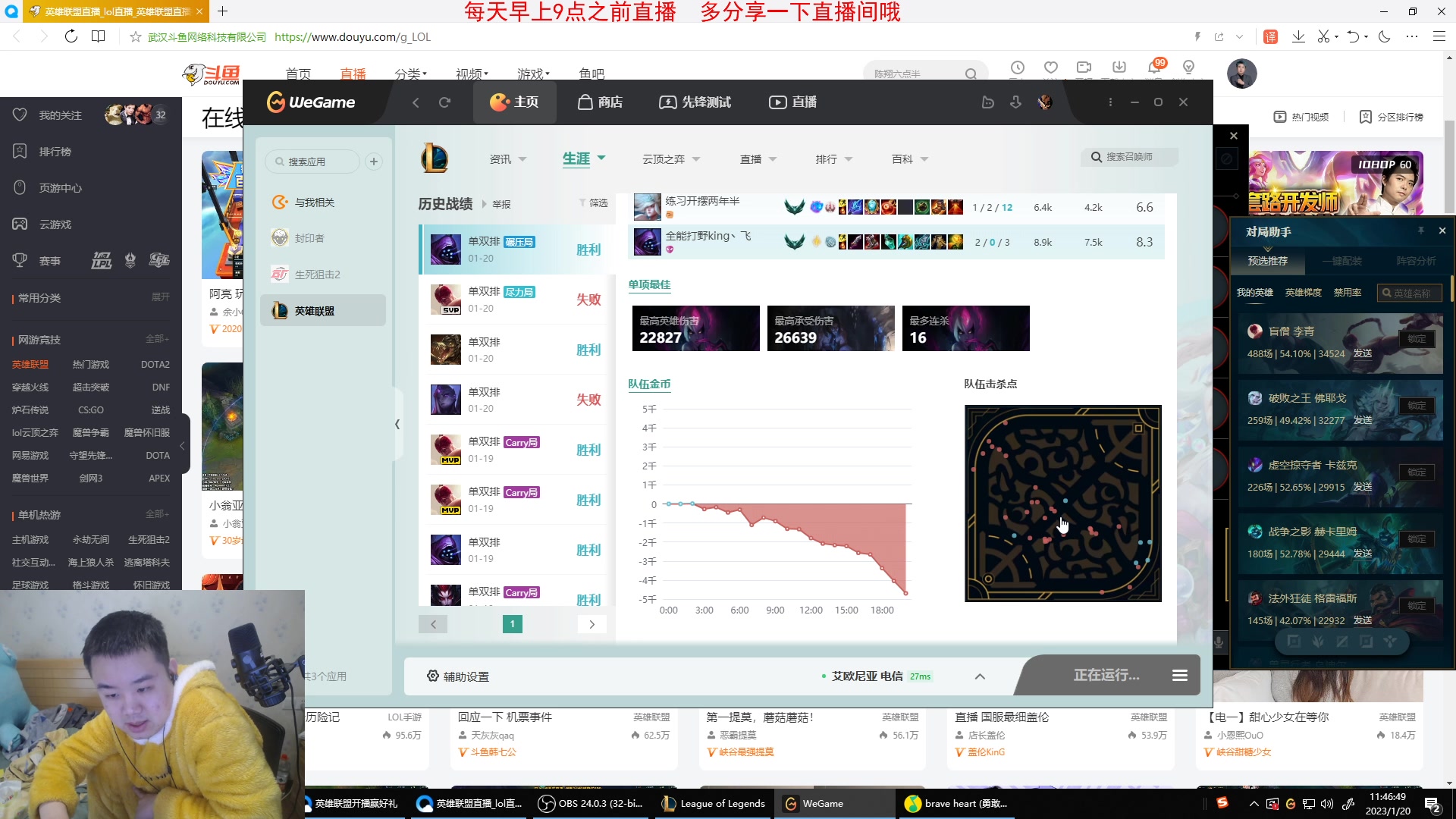Open Douyu 分类 dropdown menu
The width and height of the screenshot is (1456, 819).
point(410,74)
